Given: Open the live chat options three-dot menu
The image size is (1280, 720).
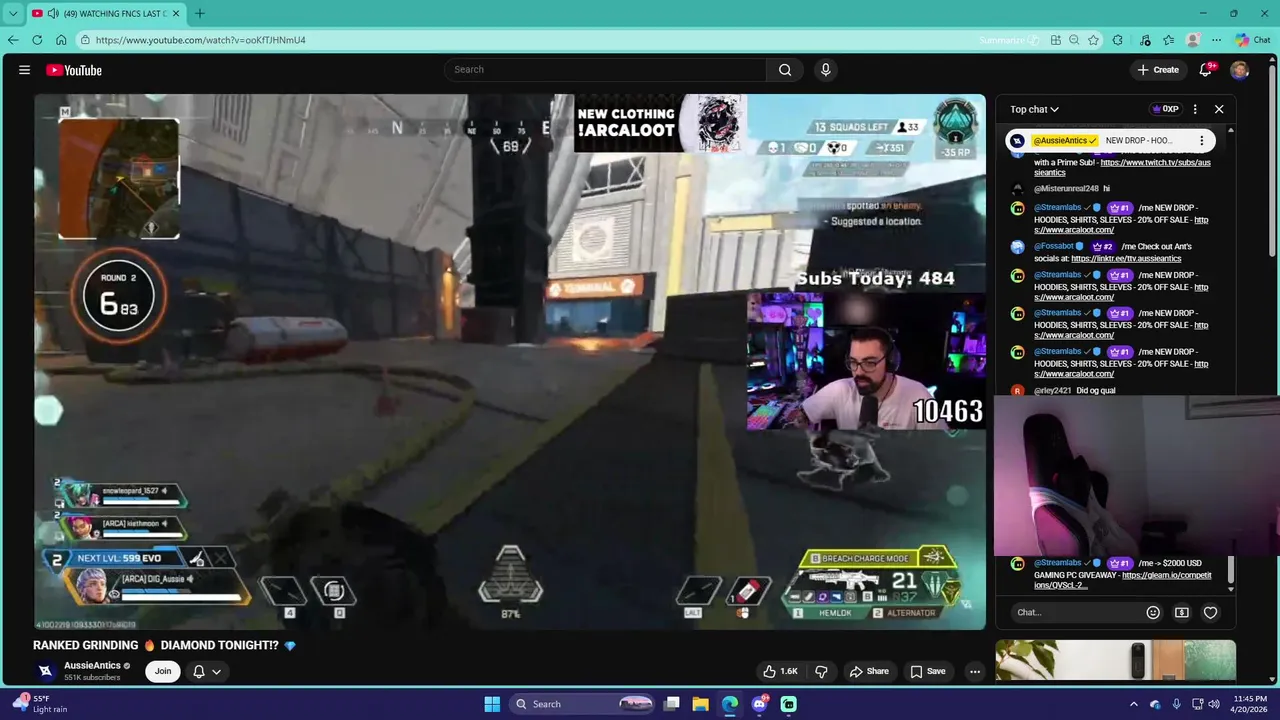Looking at the screenshot, I should tap(1195, 109).
